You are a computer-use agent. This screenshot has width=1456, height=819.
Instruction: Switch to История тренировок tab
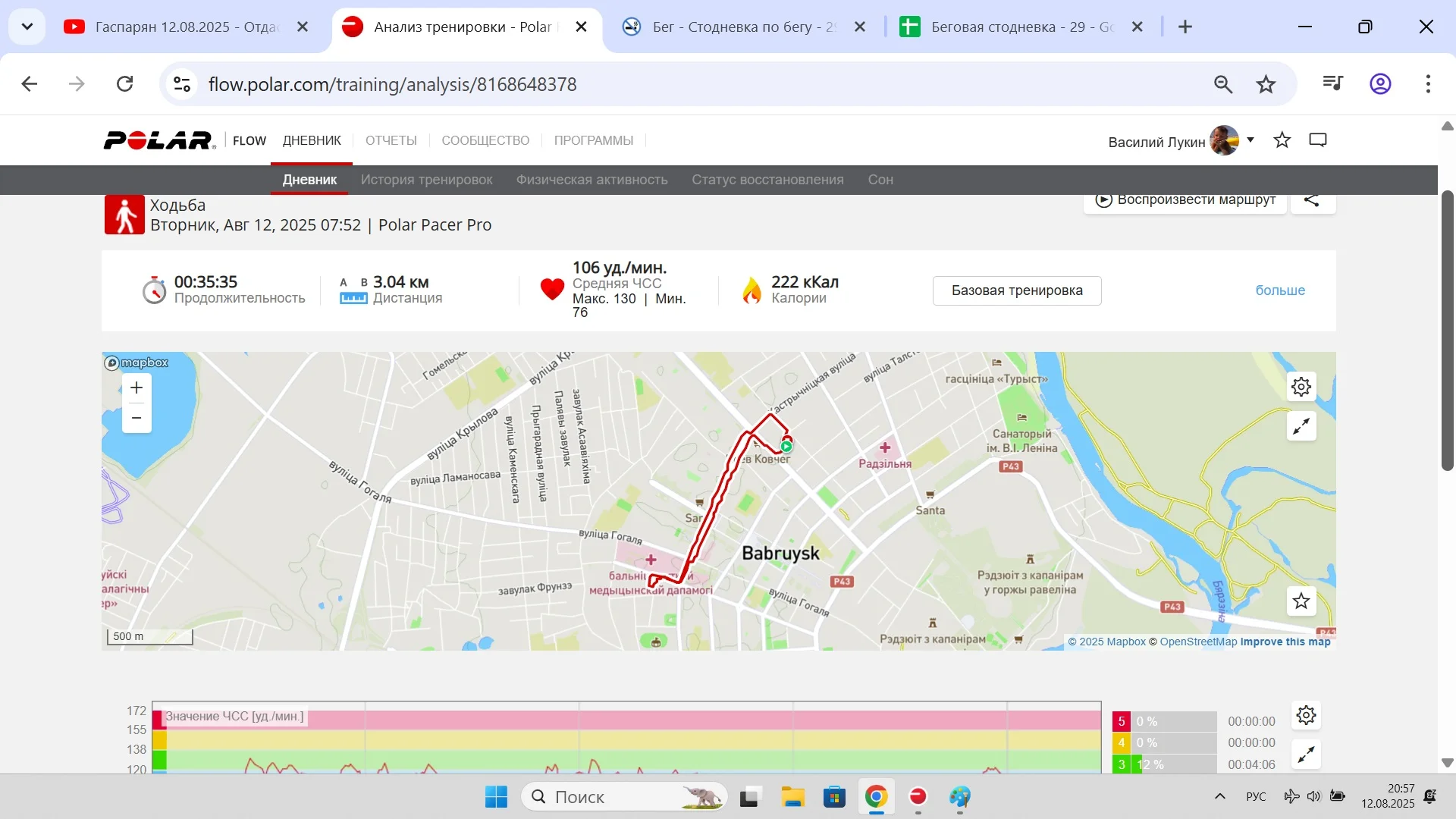tap(426, 180)
